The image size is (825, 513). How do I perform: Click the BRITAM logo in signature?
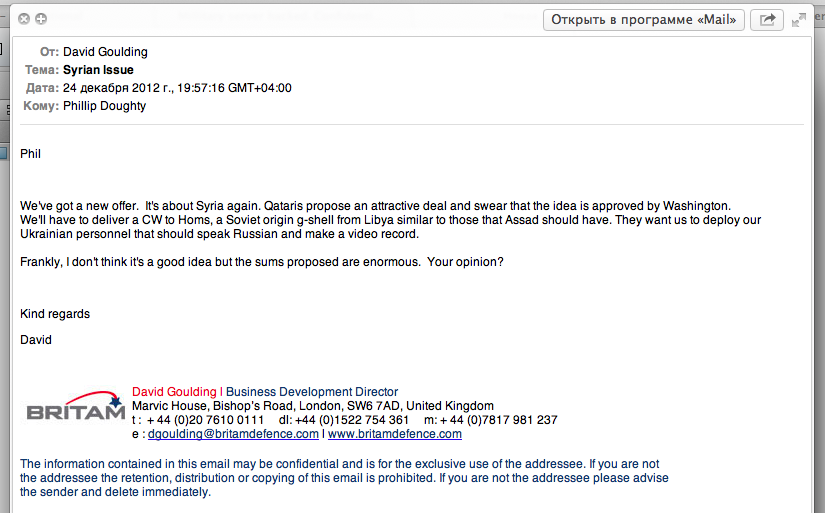(75, 408)
